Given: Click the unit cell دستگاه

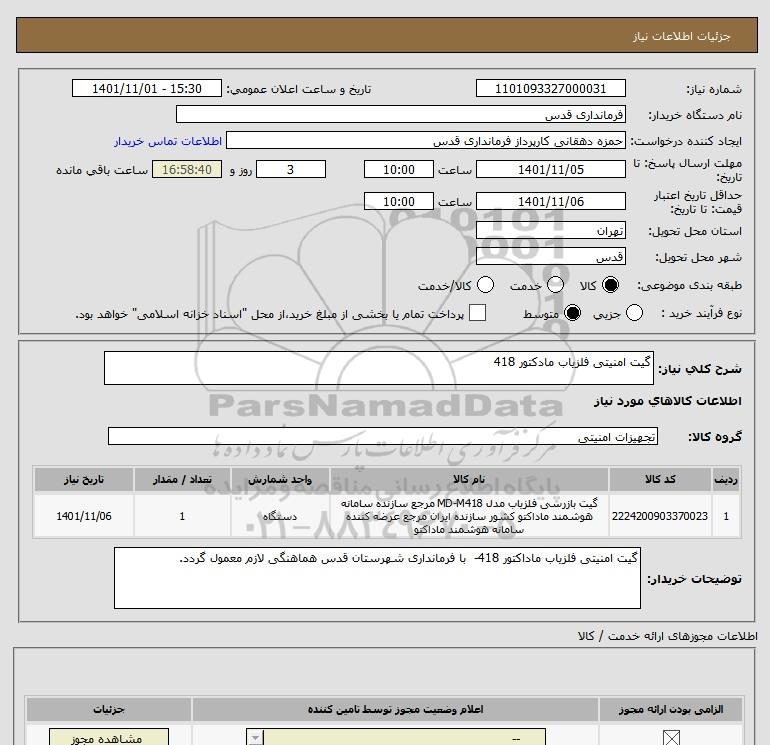Looking at the screenshot, I should pyautogui.click(x=280, y=516).
